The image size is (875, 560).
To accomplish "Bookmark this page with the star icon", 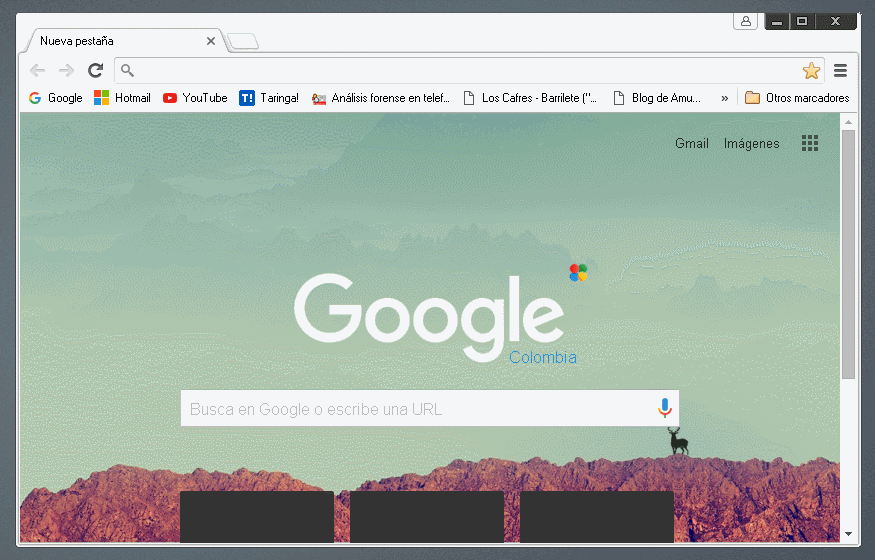I will (811, 70).
